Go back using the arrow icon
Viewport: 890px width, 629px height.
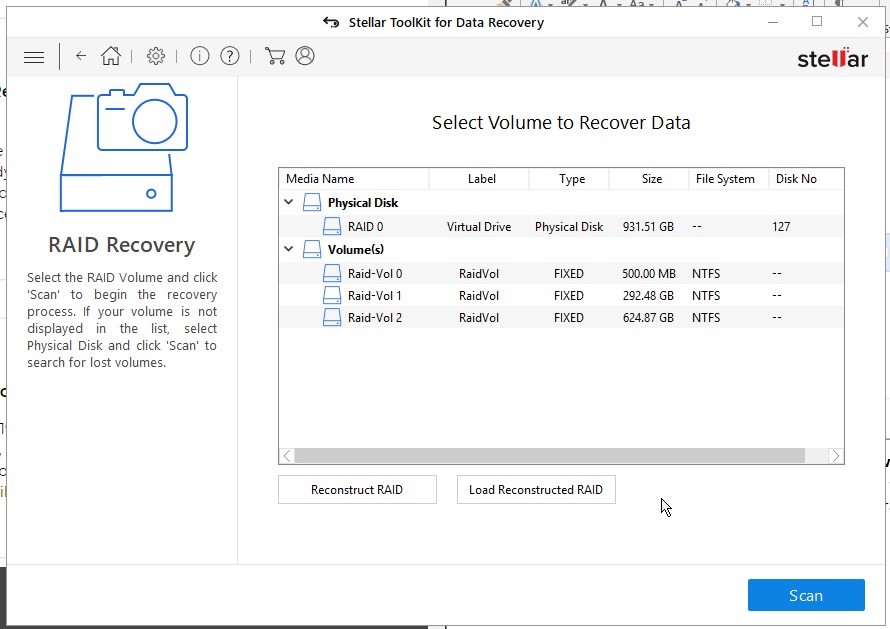(81, 57)
